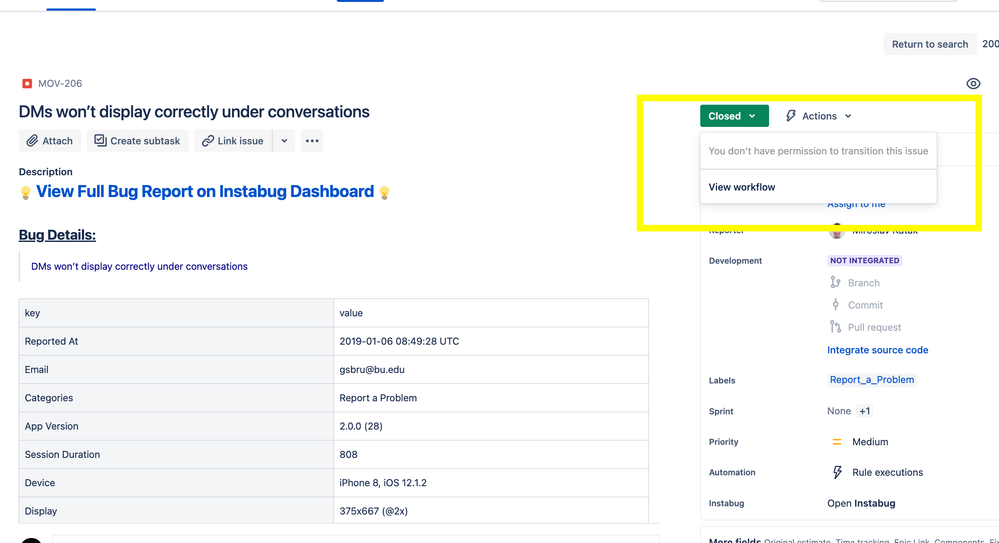Click the paperclip icon on Attach
This screenshot has height=543, width=999.
coord(32,141)
